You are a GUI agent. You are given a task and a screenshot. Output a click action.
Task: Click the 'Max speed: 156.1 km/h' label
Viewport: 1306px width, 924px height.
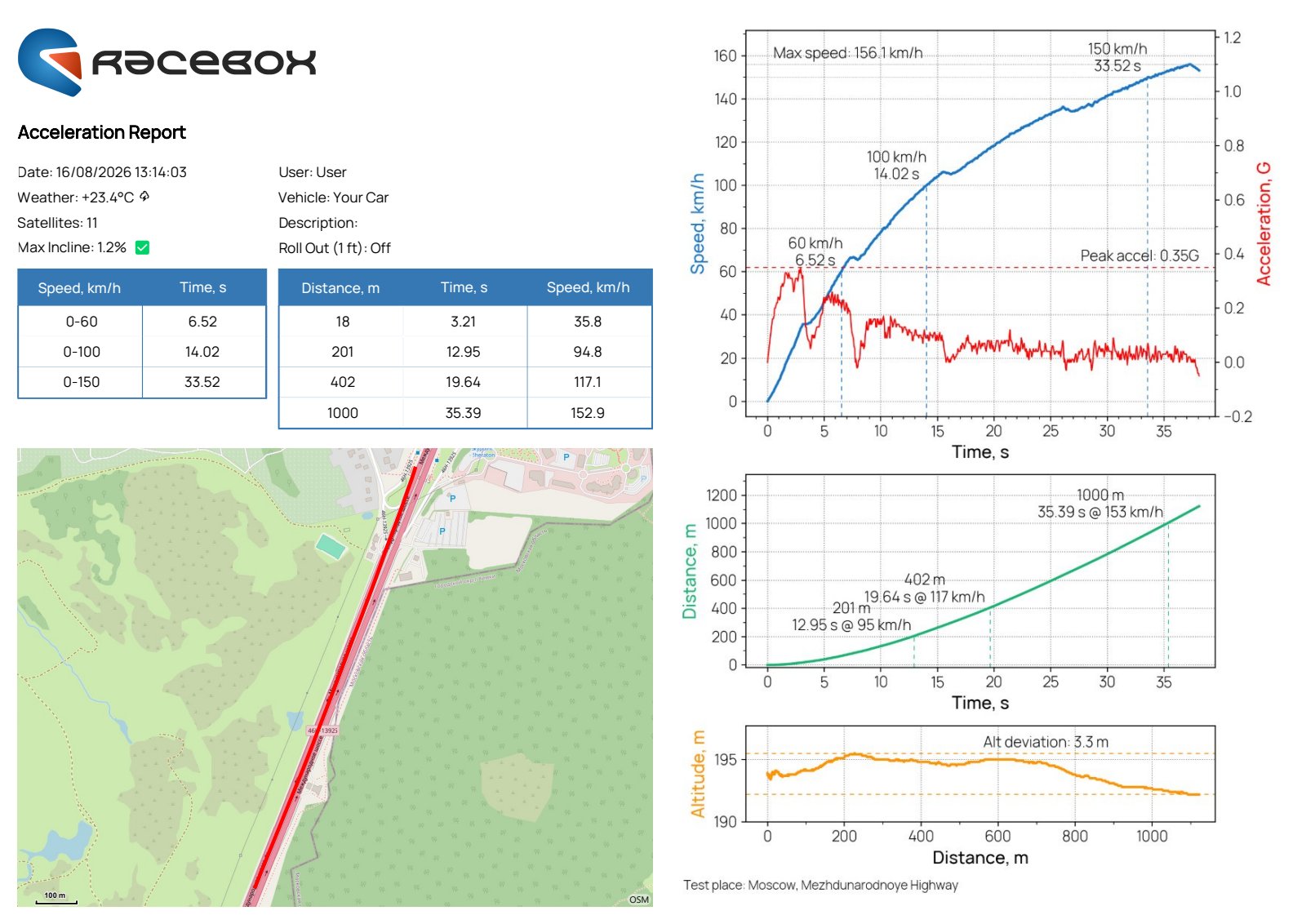coord(848,53)
